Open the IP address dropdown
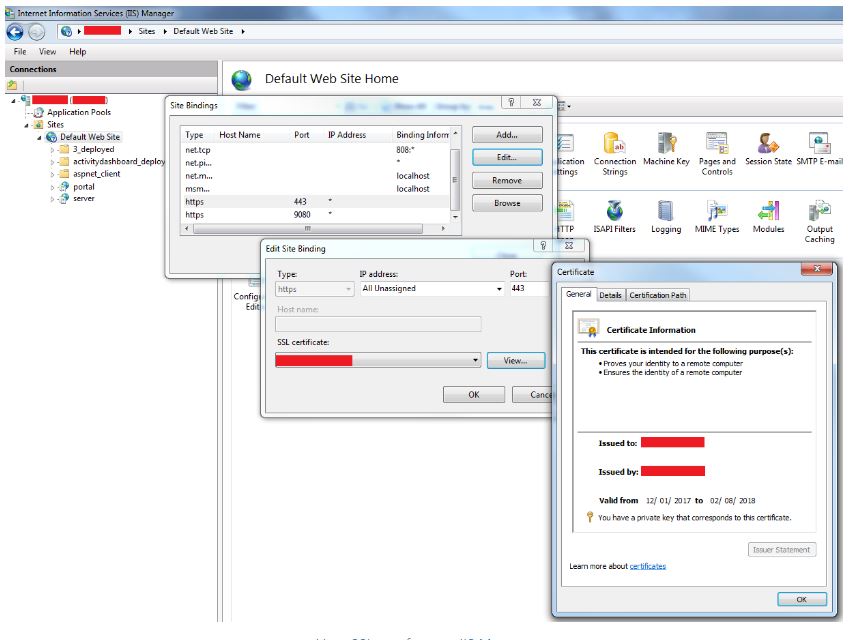 coord(499,289)
